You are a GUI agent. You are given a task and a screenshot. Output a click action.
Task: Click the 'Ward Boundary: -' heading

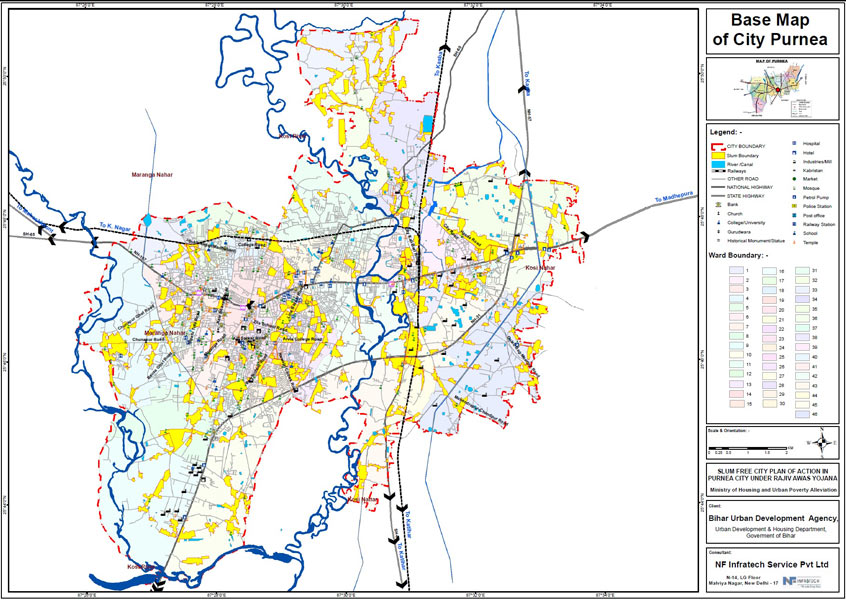pos(739,256)
